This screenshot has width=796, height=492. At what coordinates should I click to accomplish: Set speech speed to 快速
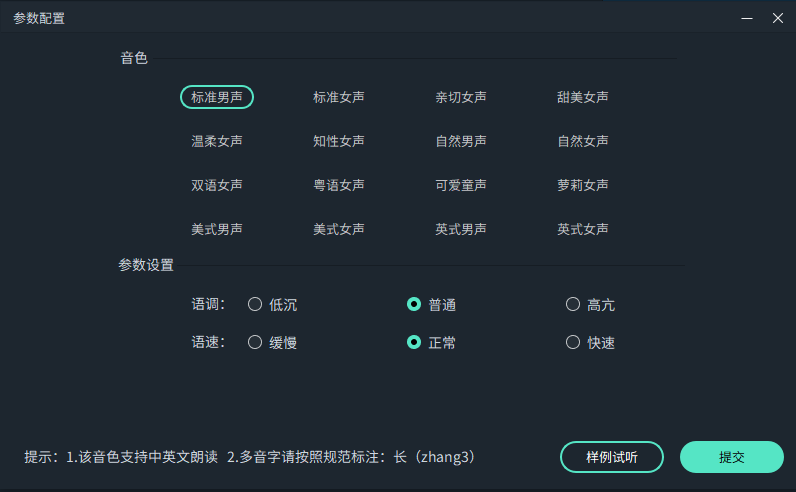tap(573, 342)
